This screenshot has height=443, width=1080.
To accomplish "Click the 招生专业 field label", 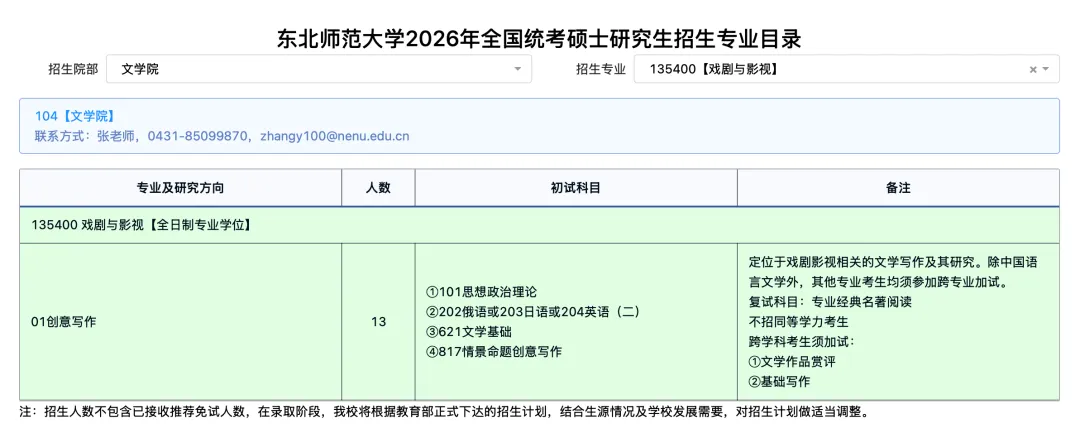I will click(x=601, y=69).
